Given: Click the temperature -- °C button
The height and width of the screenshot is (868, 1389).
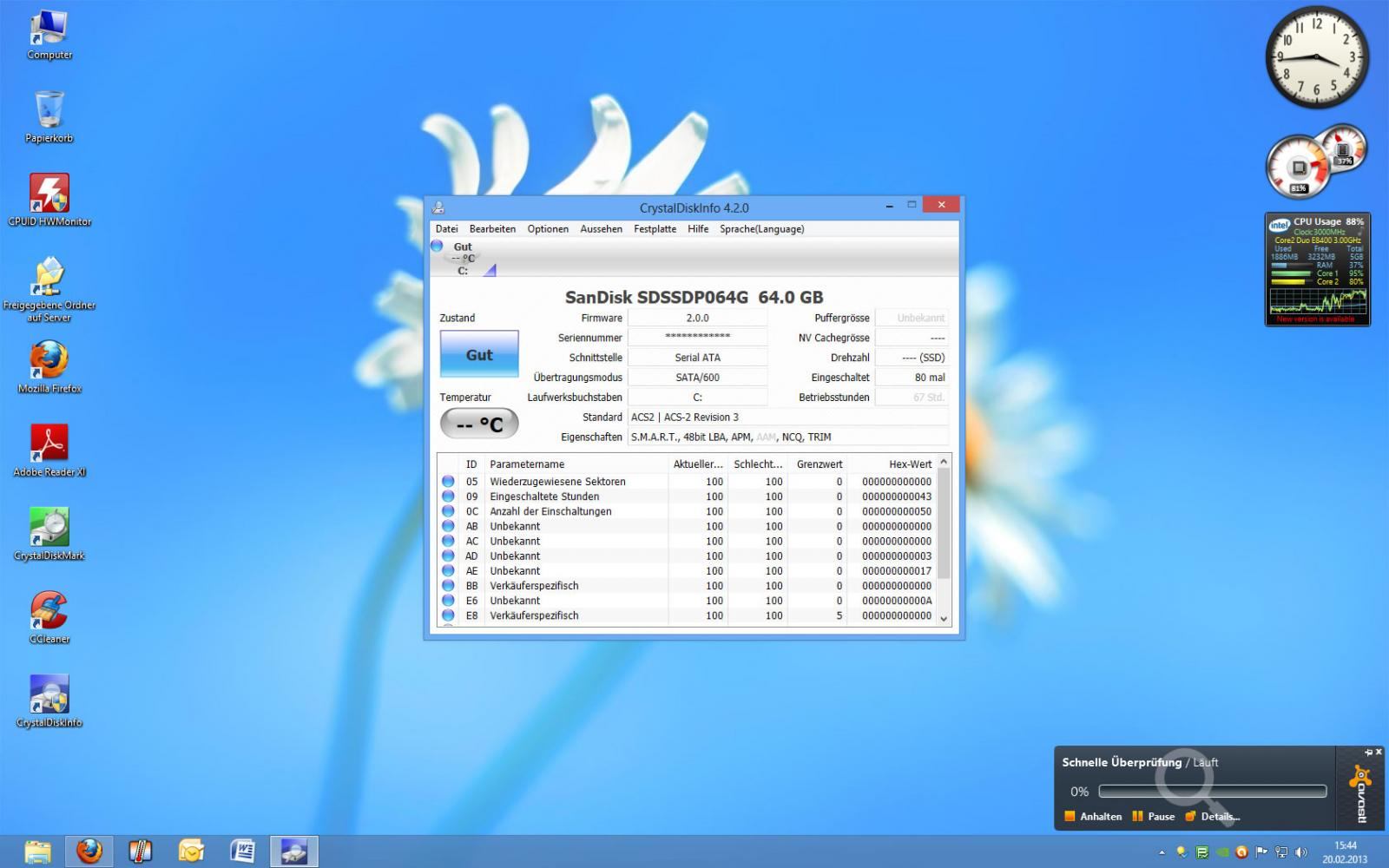Looking at the screenshot, I should (x=479, y=424).
